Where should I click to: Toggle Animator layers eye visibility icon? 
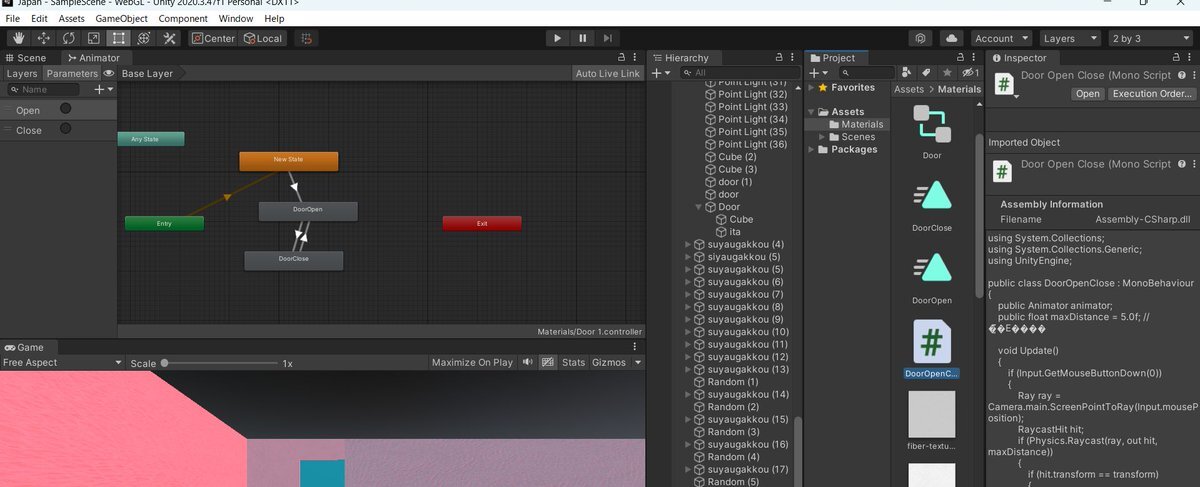pos(108,73)
